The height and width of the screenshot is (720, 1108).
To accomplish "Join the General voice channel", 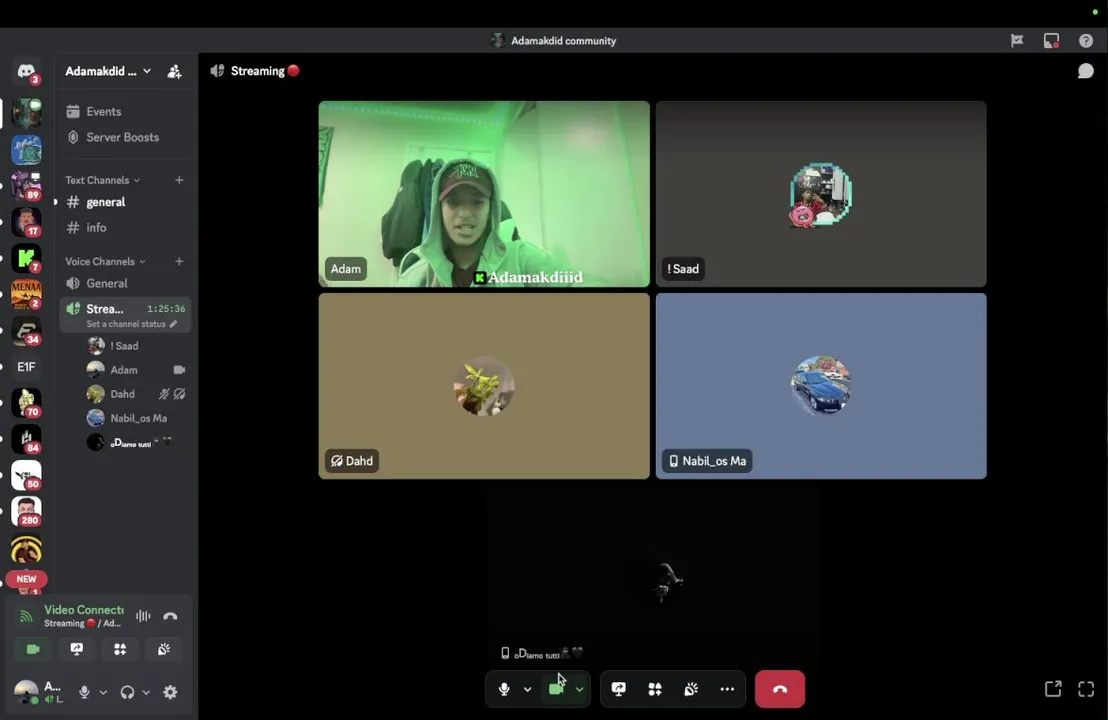I will (x=107, y=283).
